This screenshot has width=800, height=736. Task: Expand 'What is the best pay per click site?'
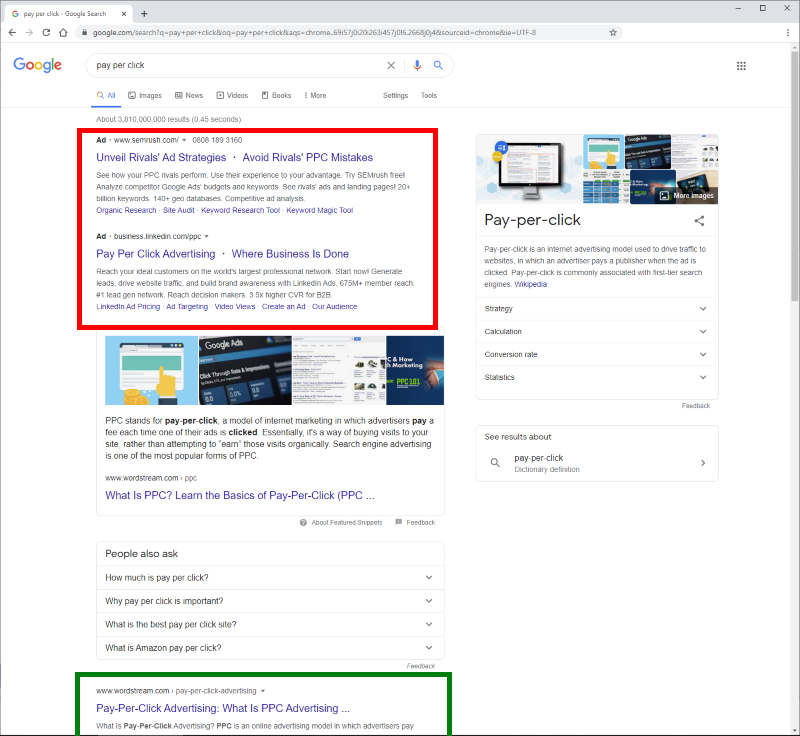(x=270, y=624)
